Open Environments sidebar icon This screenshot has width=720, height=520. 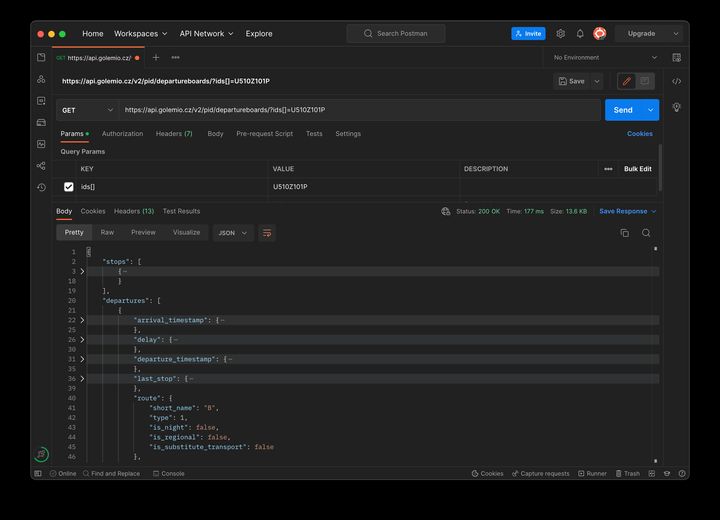pyautogui.click(x=41, y=101)
